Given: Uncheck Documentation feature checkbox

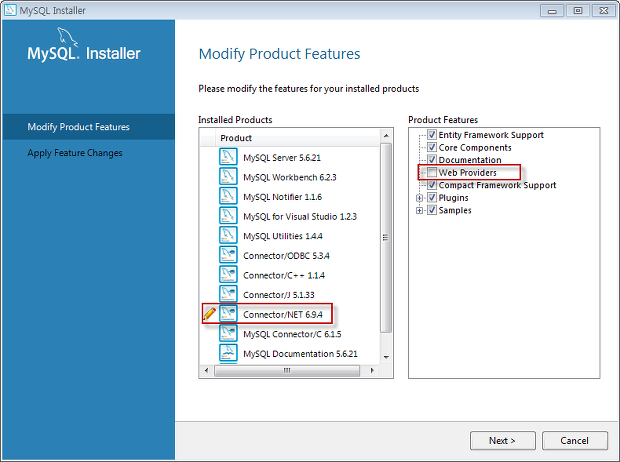Looking at the screenshot, I should pyautogui.click(x=432, y=160).
